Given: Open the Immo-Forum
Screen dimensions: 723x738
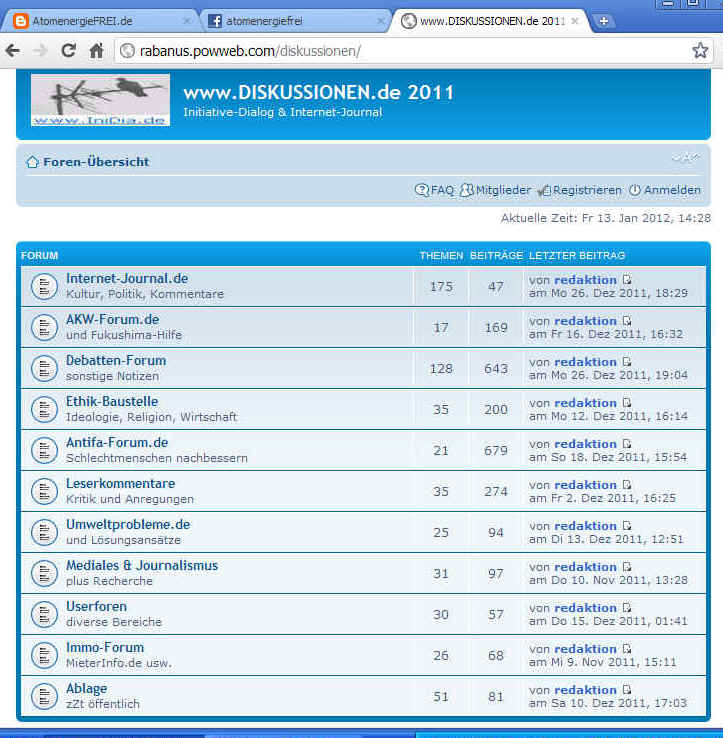Looking at the screenshot, I should click(105, 647).
